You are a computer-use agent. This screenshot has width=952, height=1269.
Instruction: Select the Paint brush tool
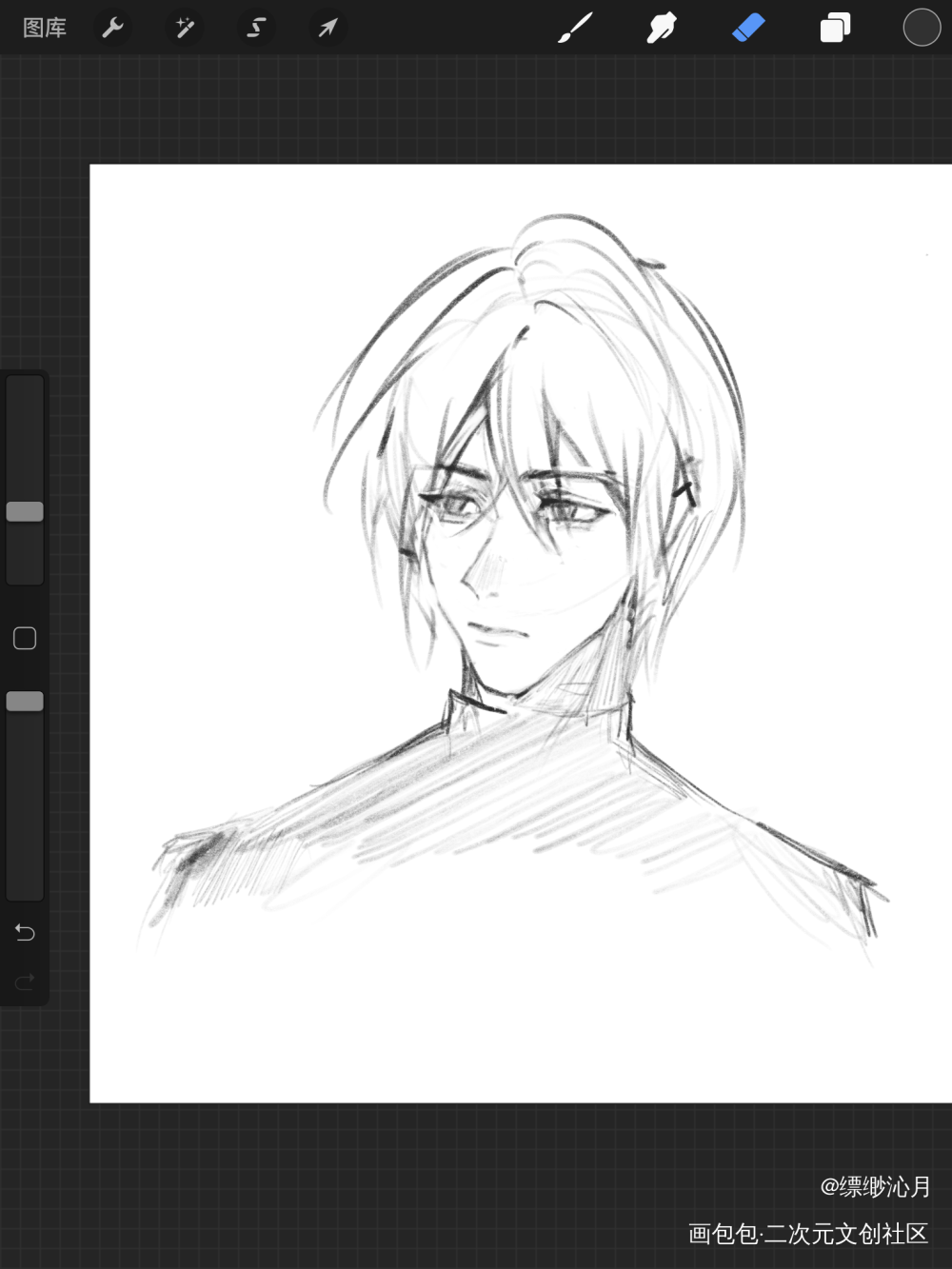(x=575, y=28)
